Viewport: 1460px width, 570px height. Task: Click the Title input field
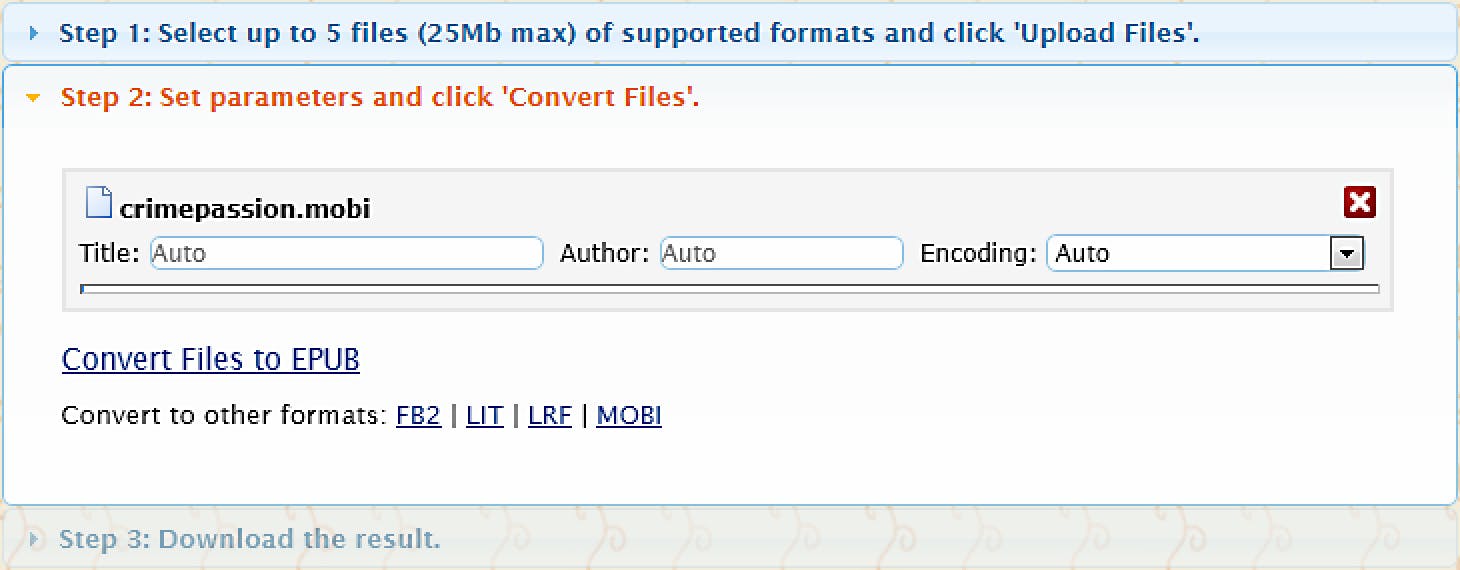346,254
